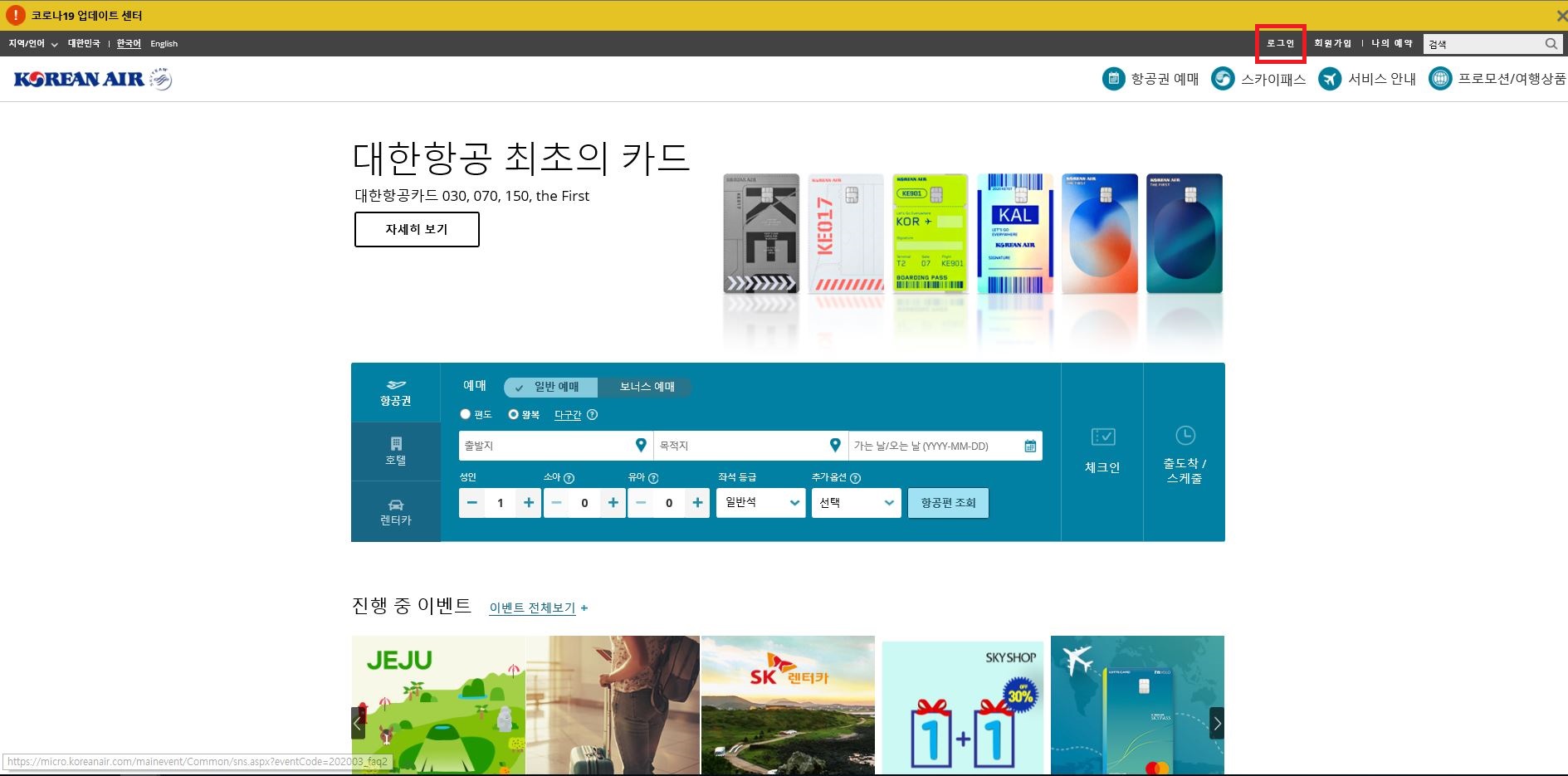Show help icon next to 추가옵션

(x=856, y=478)
